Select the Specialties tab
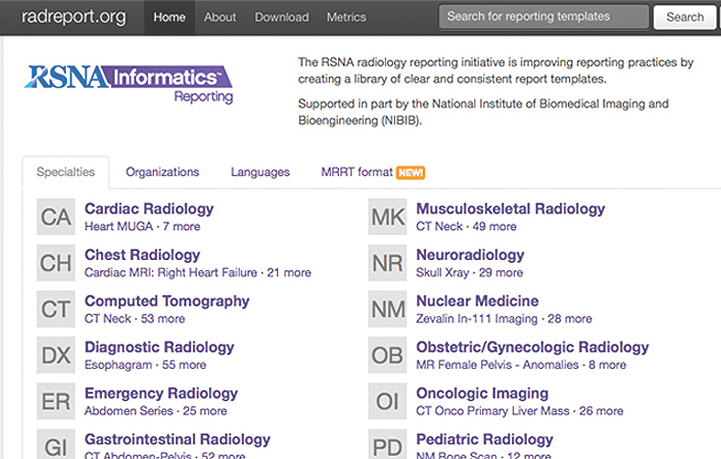The height and width of the screenshot is (459, 721). click(66, 172)
